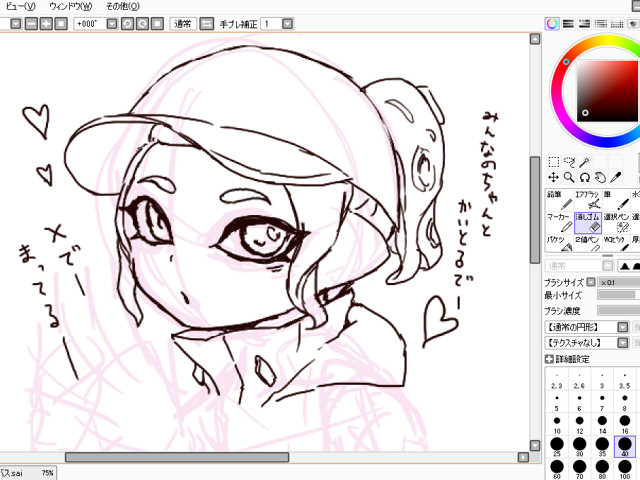Switch to the .sai canvas tab at 75%

tap(28, 473)
